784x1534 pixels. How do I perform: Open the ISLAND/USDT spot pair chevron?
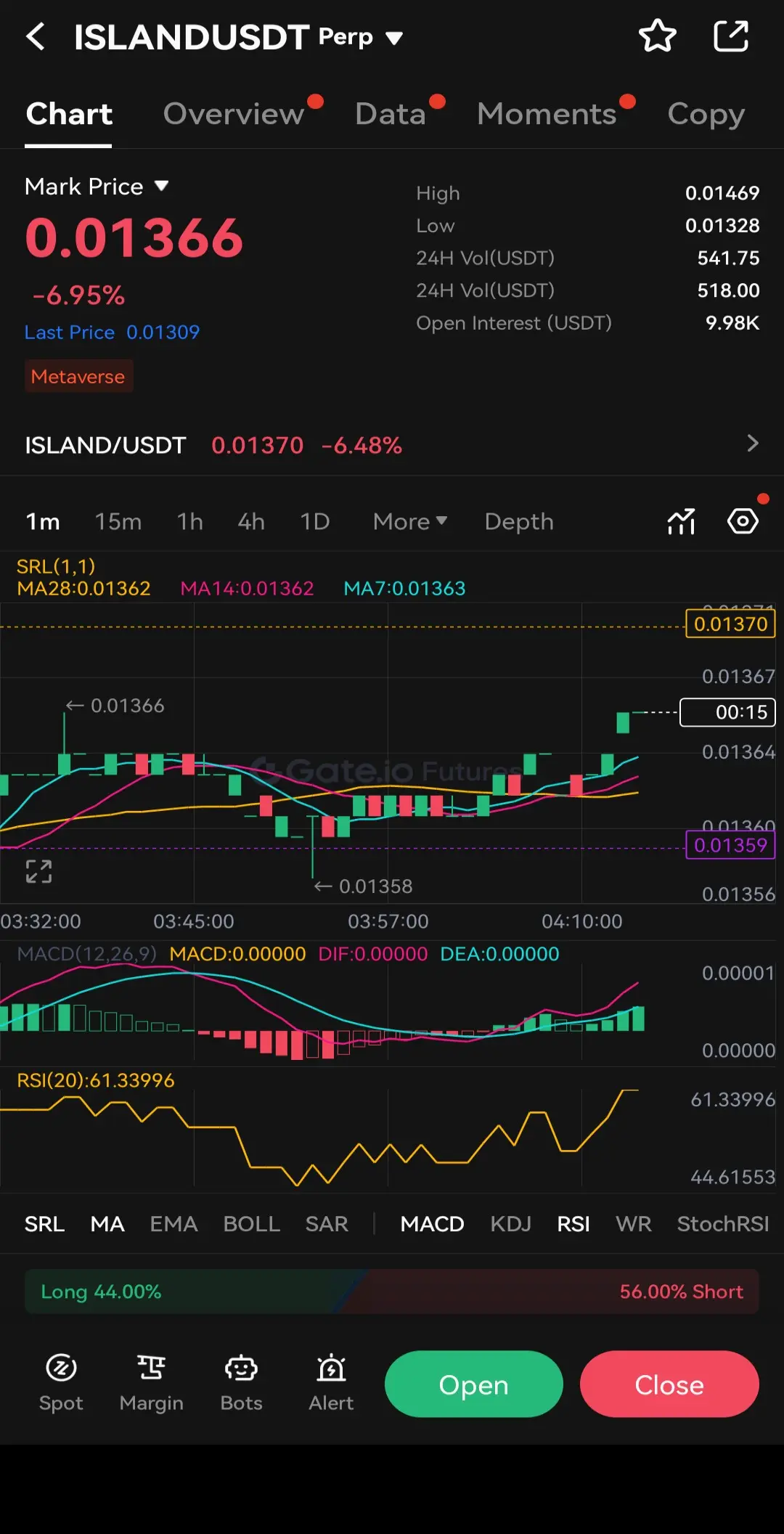753,444
